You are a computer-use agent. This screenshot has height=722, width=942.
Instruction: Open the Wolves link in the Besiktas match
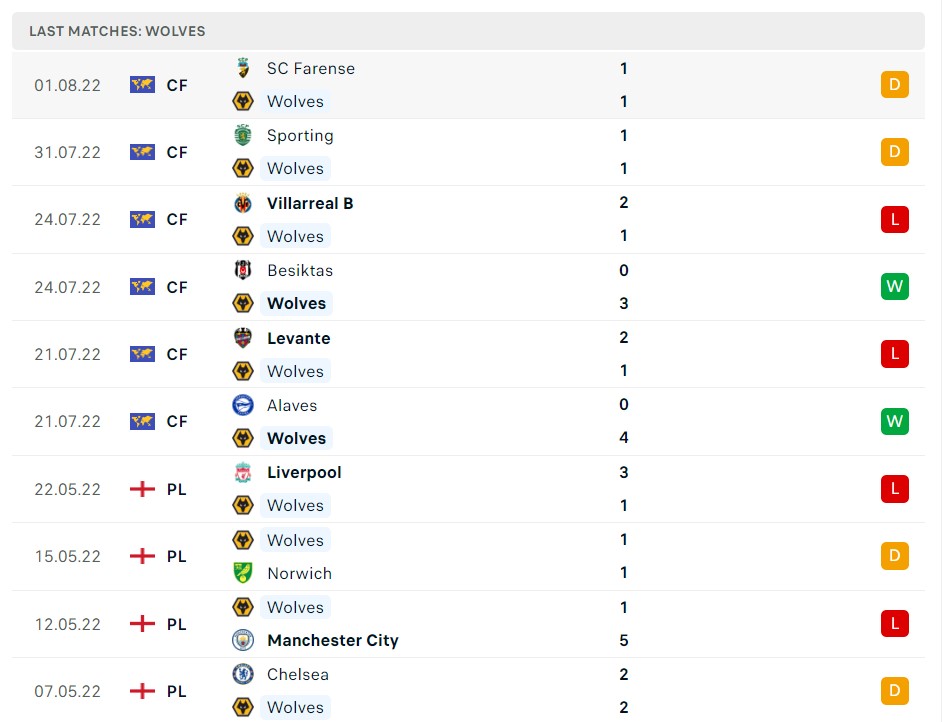[296, 303]
